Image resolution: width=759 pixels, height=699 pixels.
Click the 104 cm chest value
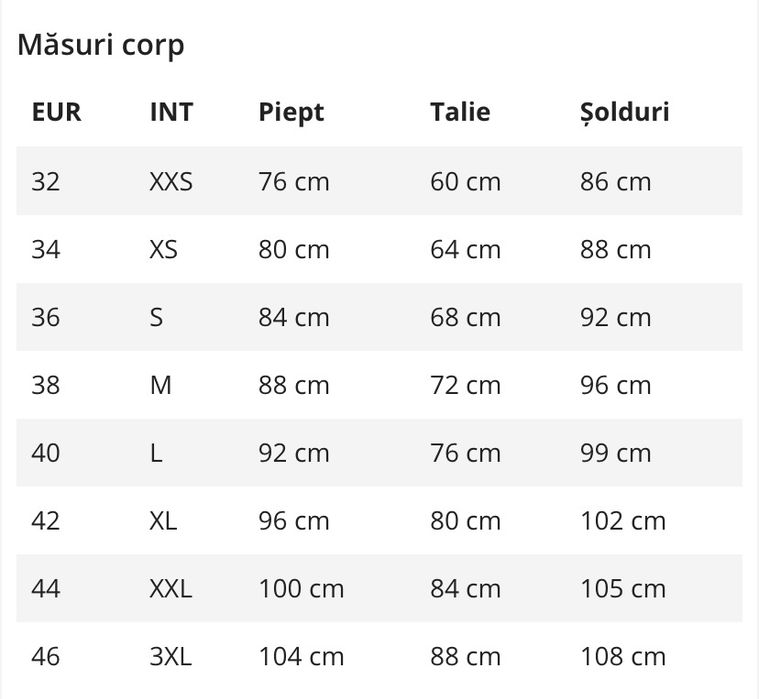(x=301, y=657)
